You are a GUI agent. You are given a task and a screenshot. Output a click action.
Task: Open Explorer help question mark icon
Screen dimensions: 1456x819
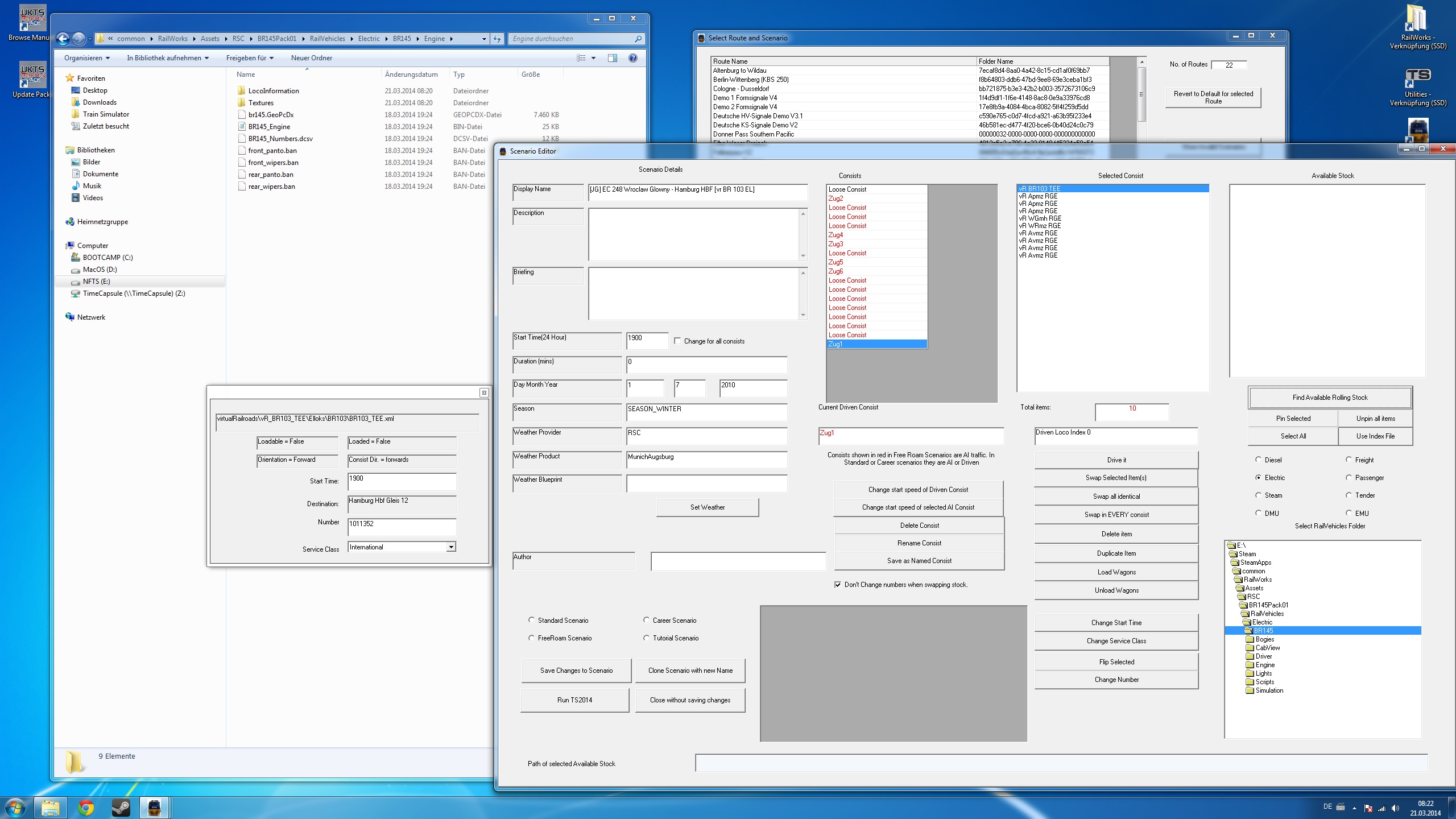tap(633, 58)
